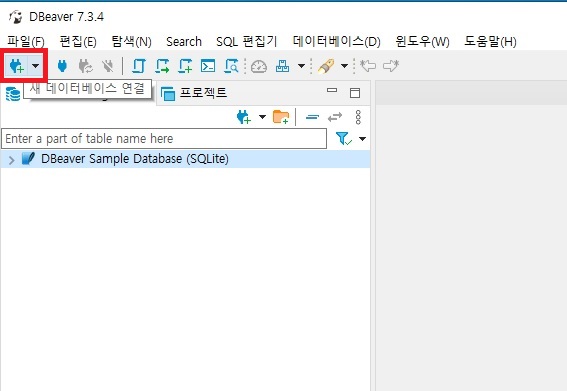This screenshot has height=391, width=567.
Task: Create a new folder with the orange folder icon
Action: 281,117
